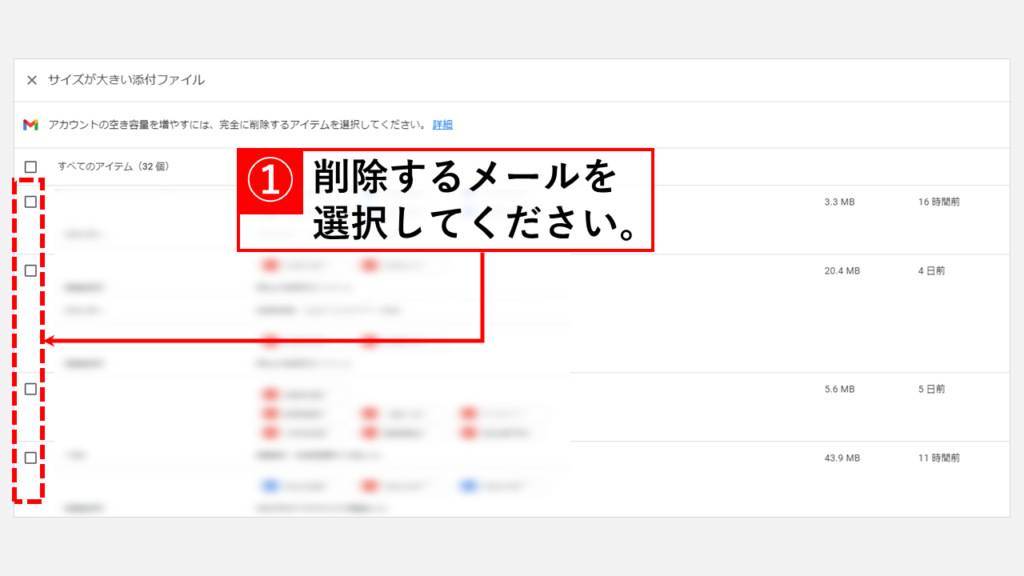Mark the 43.9 MB email checkbox
Viewport: 1024px width, 576px height.
tap(31, 458)
